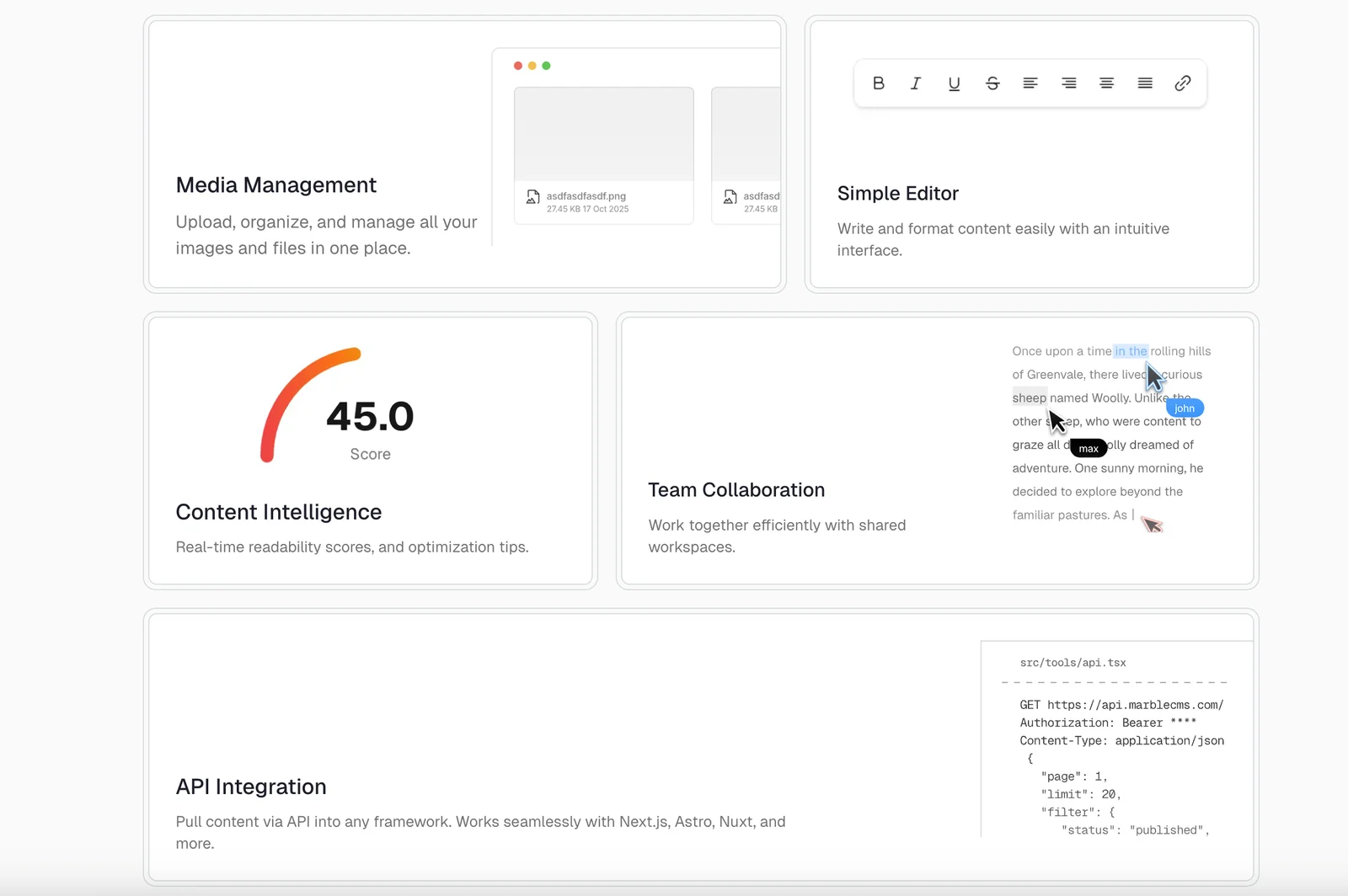Center-align text using the toolbar

[x=1106, y=83]
